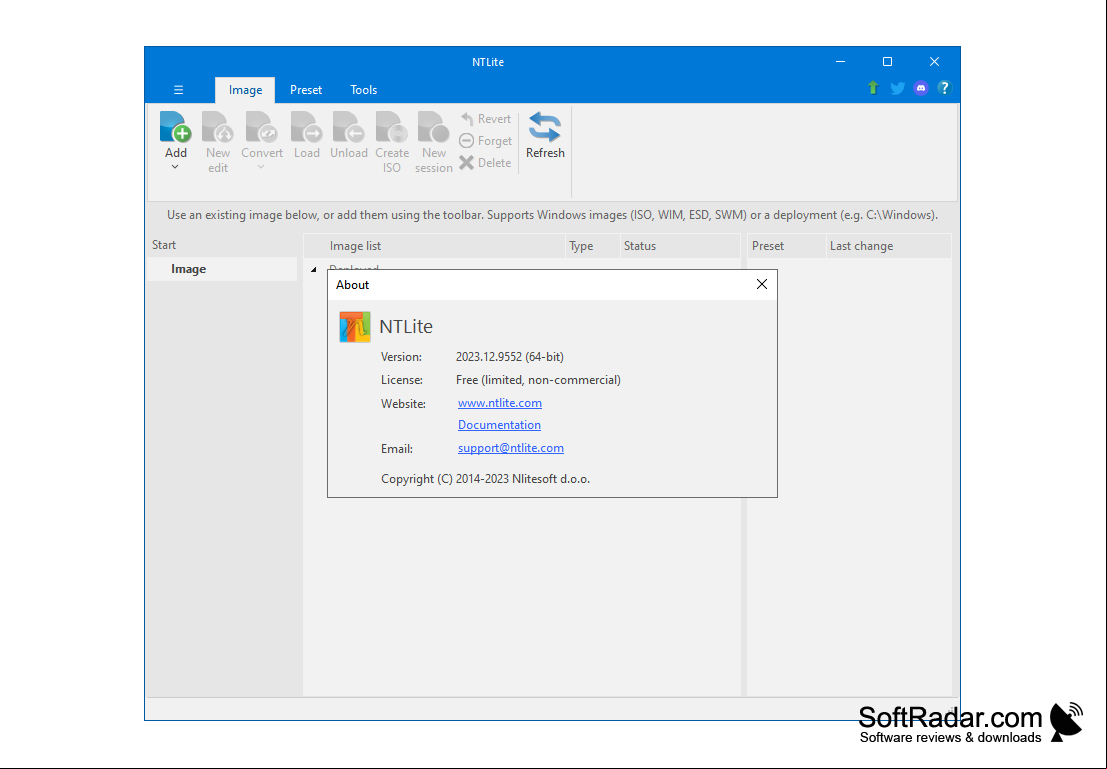Open the hamburger main menu
Image resolution: width=1107 pixels, height=769 pixels.
pyautogui.click(x=179, y=90)
